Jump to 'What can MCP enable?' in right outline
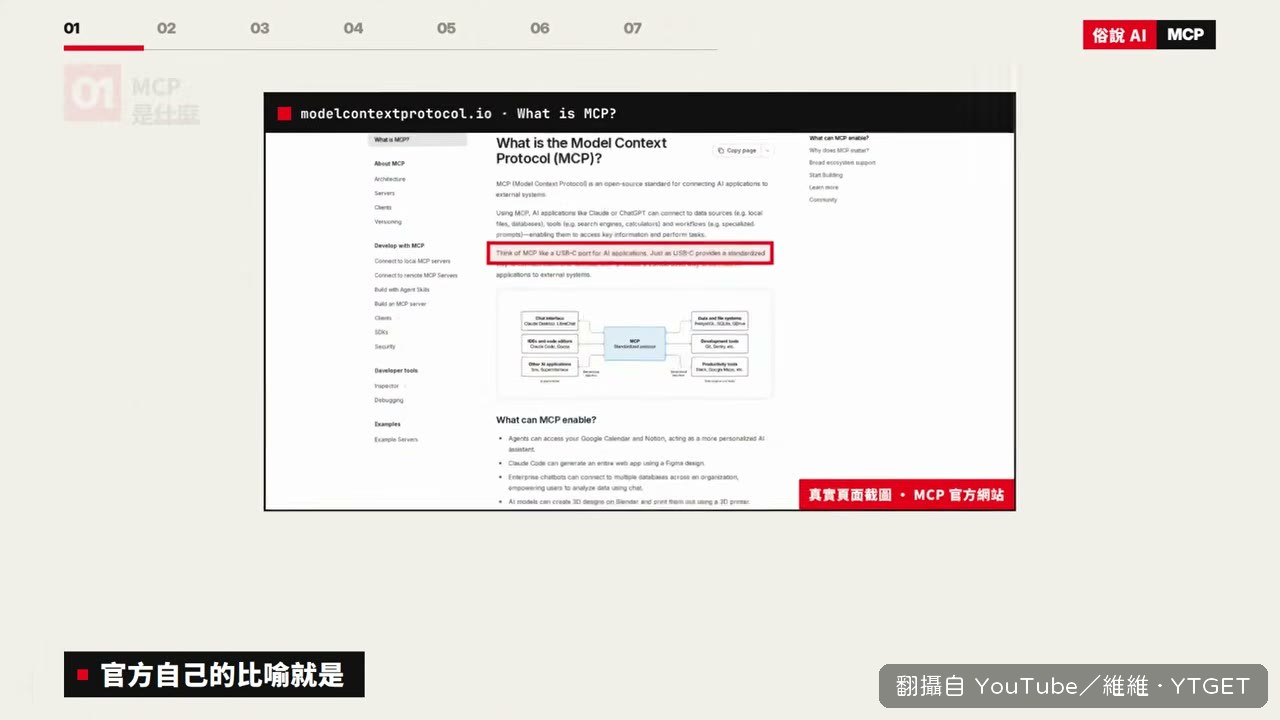 click(x=839, y=137)
